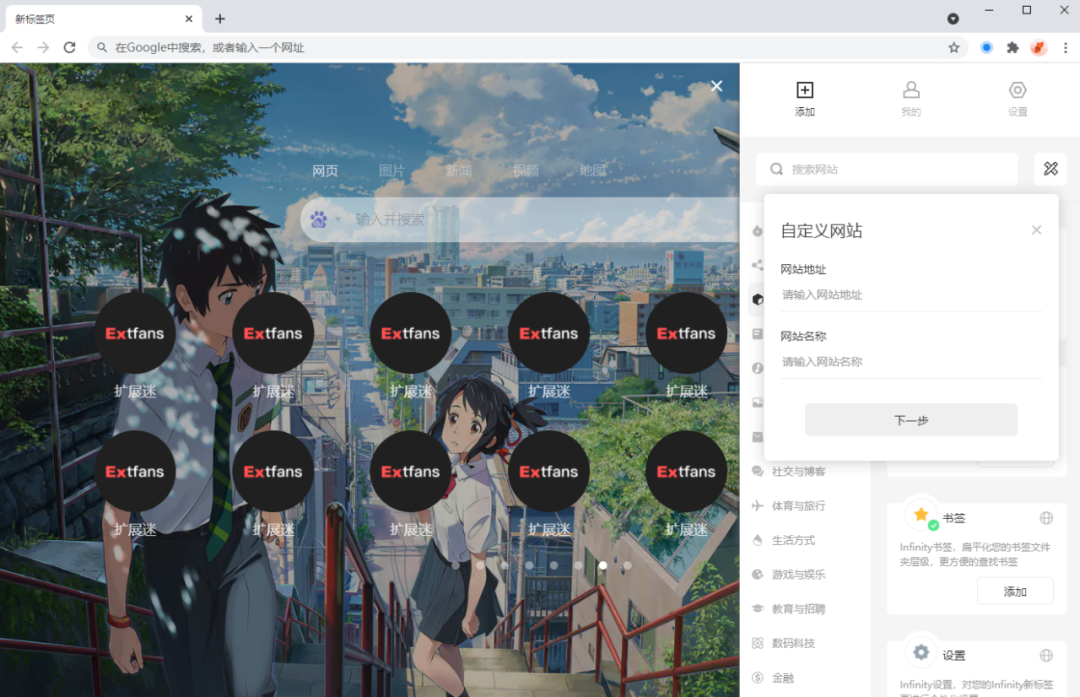This screenshot has width=1080, height=697.
Task: Focus the 搜索网站 search box
Action: click(887, 169)
